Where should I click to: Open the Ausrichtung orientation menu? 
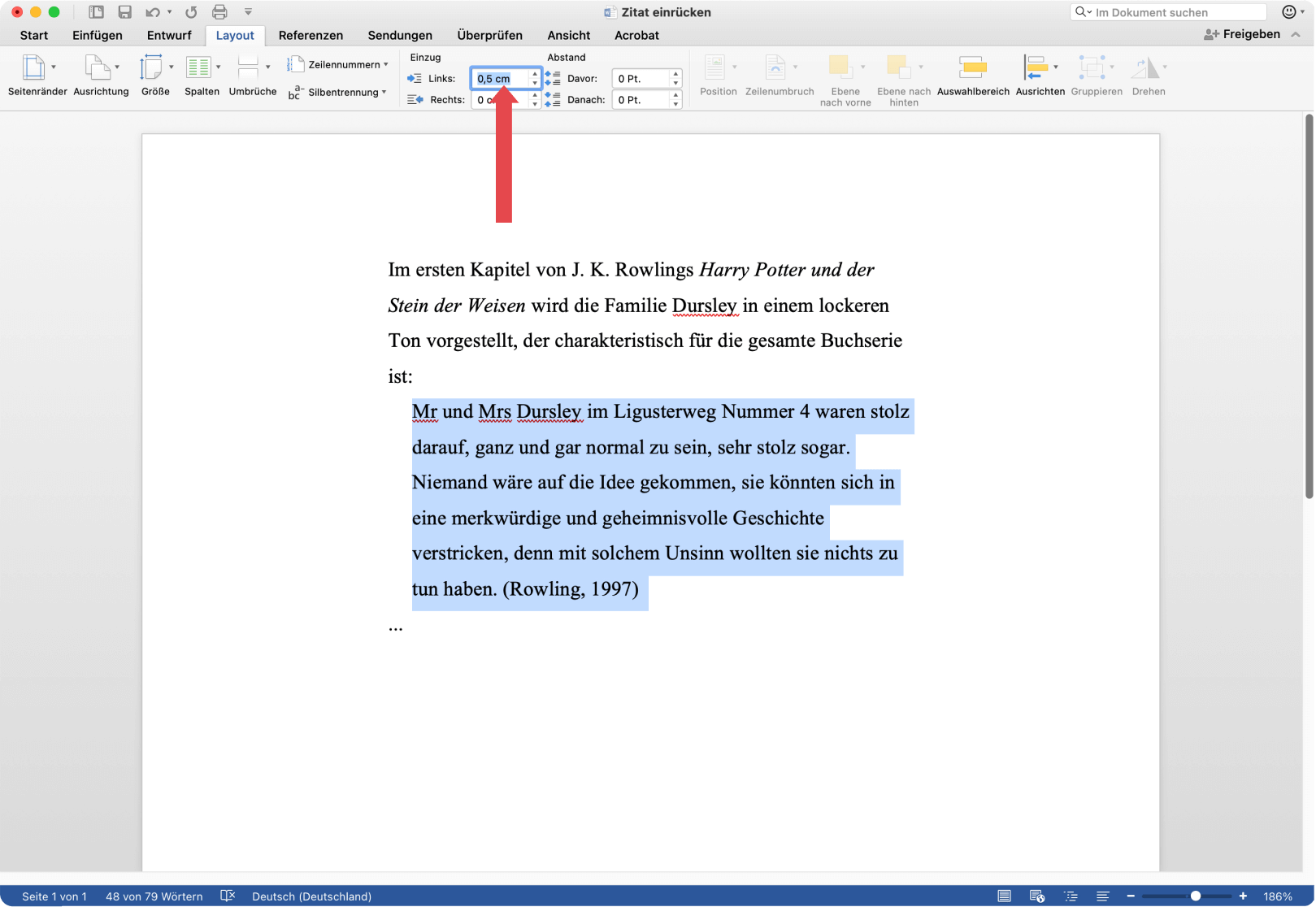point(101,76)
